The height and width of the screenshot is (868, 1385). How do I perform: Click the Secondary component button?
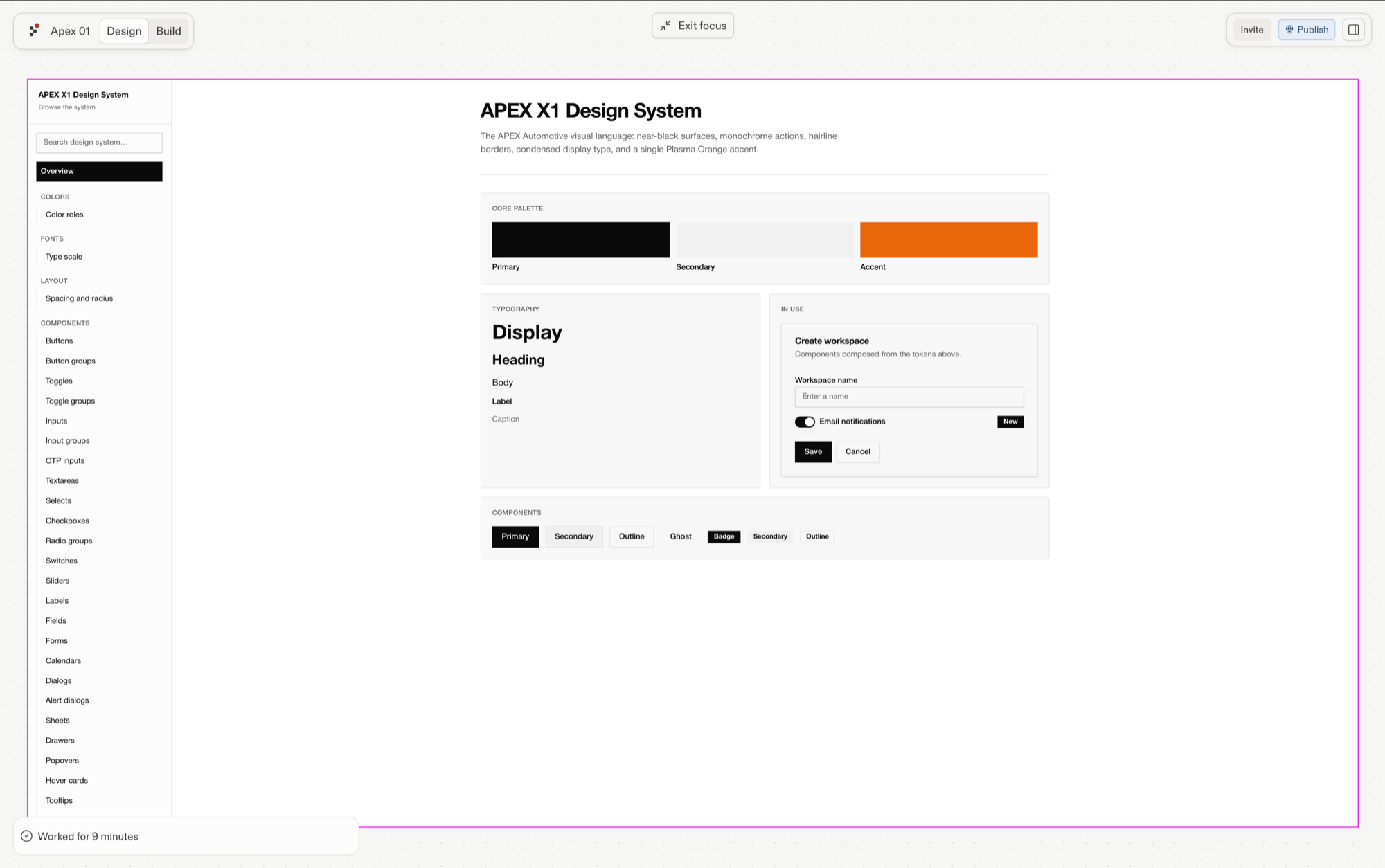pos(574,536)
